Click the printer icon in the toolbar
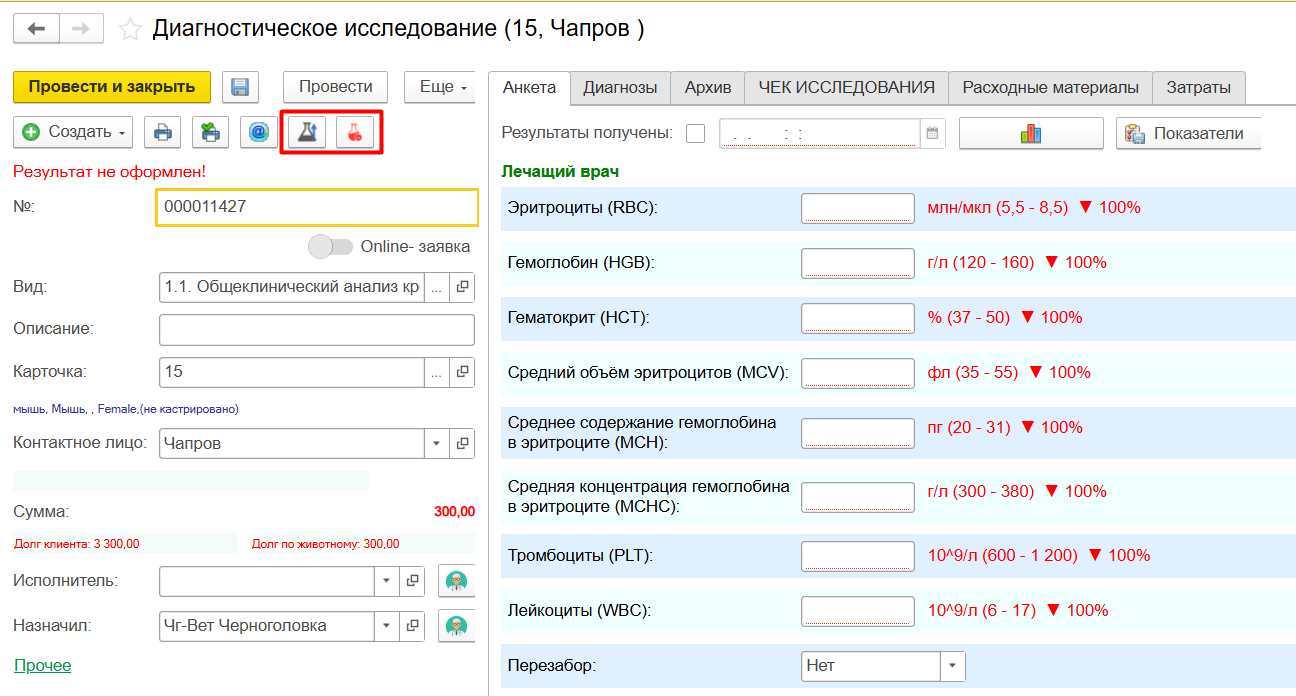1296x696 pixels. [x=162, y=132]
